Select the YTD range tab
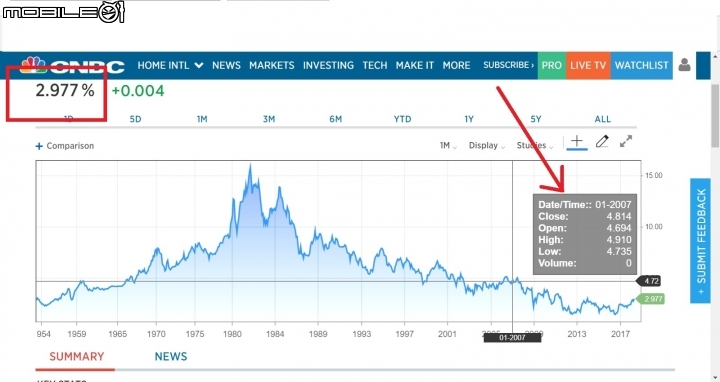This screenshot has width=720, height=382. (x=402, y=119)
